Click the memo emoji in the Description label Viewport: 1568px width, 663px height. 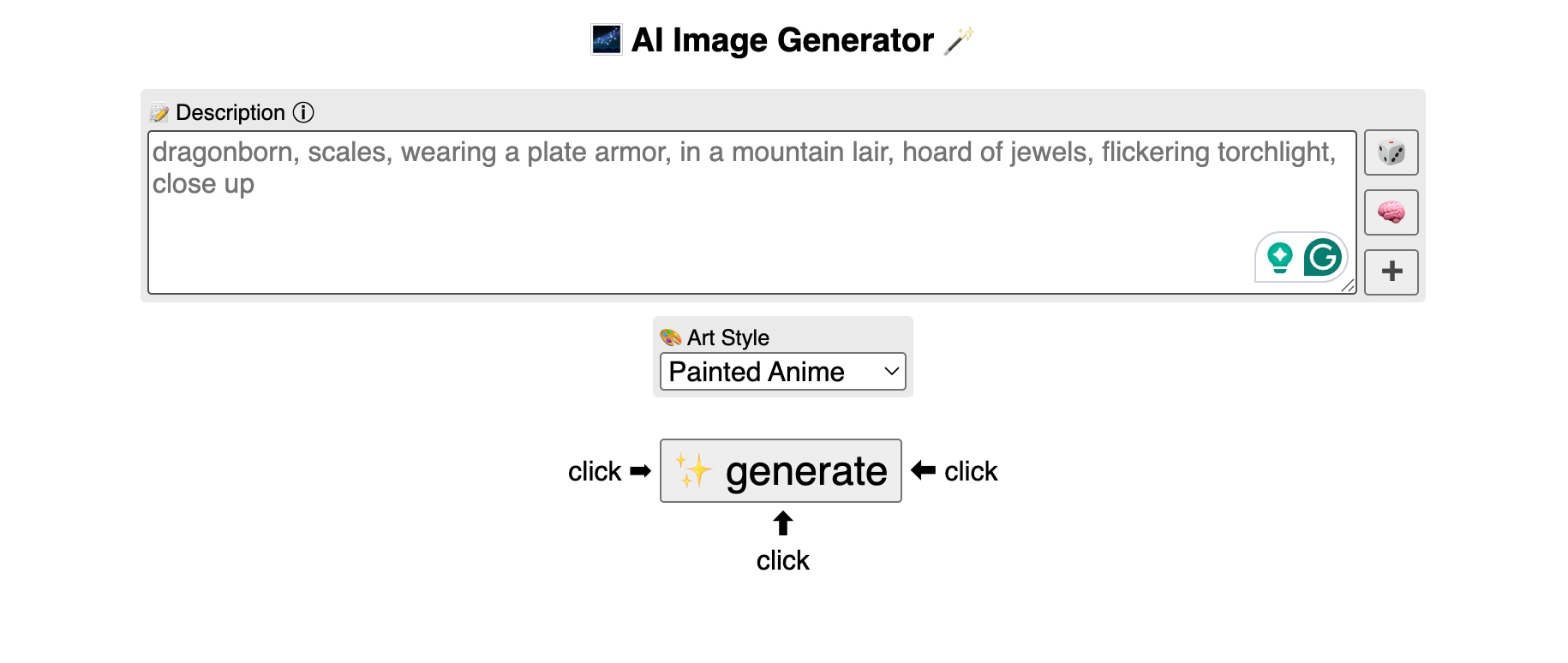coord(159,111)
